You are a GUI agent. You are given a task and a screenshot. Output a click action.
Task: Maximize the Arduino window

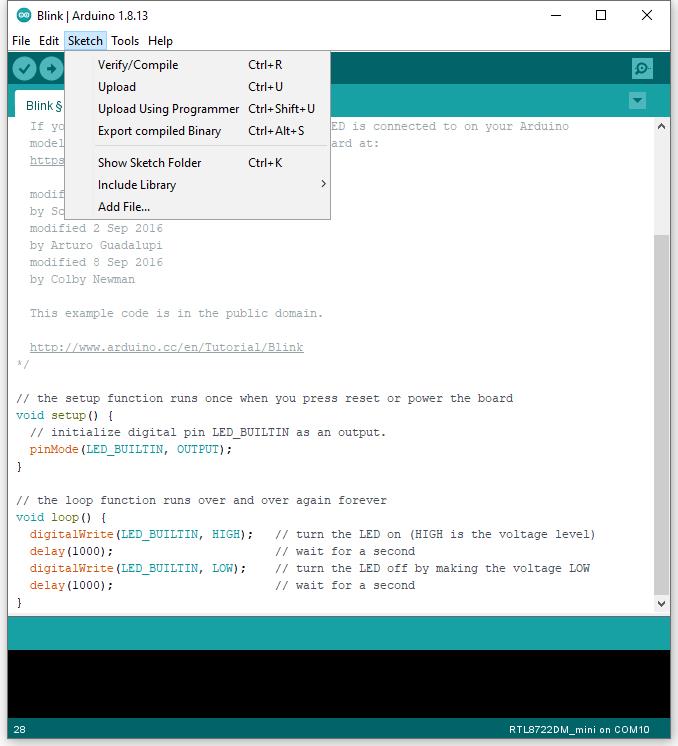pyautogui.click(x=601, y=15)
